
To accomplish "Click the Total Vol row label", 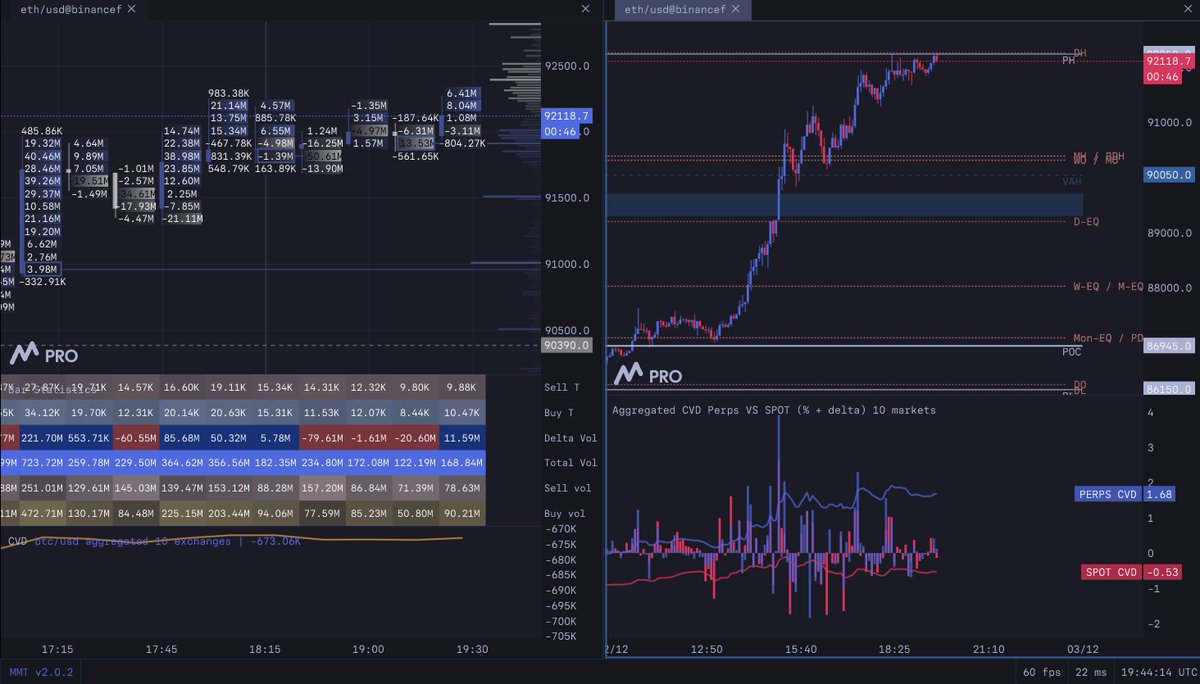I will coord(570,463).
